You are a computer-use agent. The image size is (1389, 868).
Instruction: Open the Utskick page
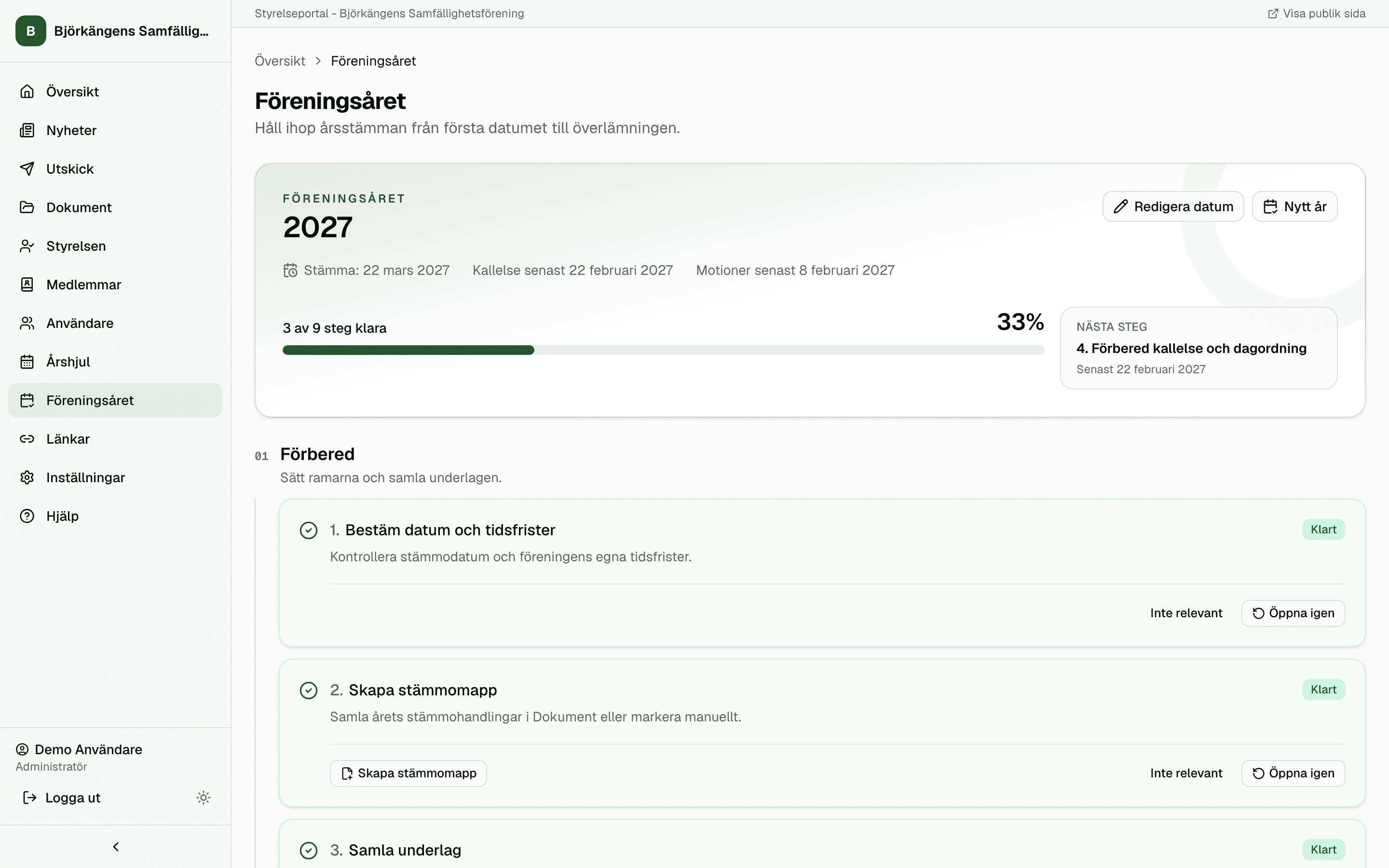point(115,169)
